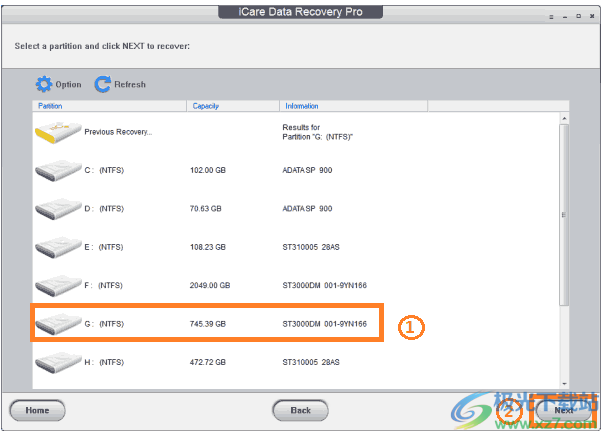This screenshot has height=440, width=610.
Task: Select the G: (NTFS) partition label
Action: 104,324
